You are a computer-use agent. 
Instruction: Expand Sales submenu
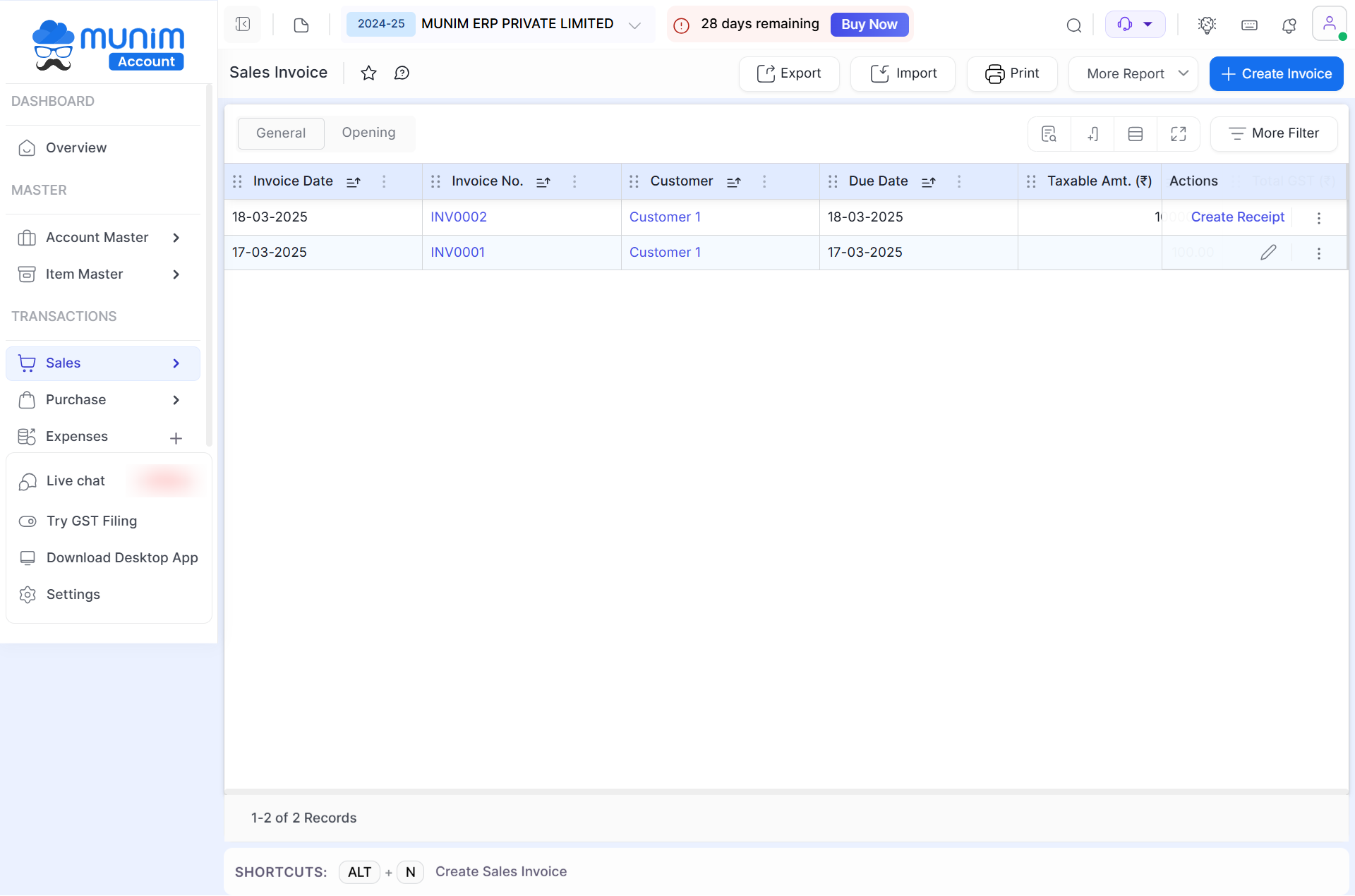click(176, 363)
